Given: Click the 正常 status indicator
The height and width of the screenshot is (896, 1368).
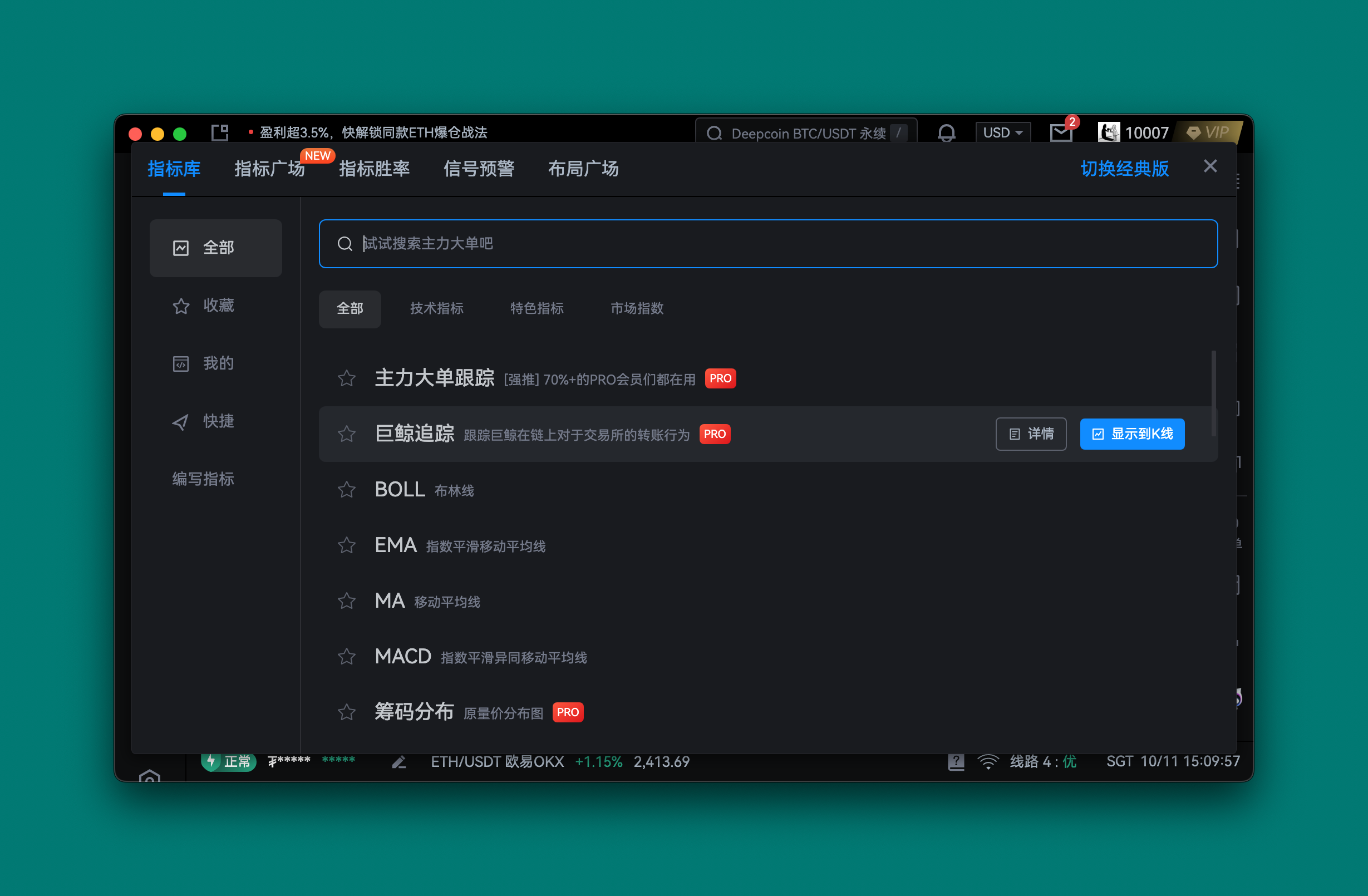Looking at the screenshot, I should coord(228,761).
